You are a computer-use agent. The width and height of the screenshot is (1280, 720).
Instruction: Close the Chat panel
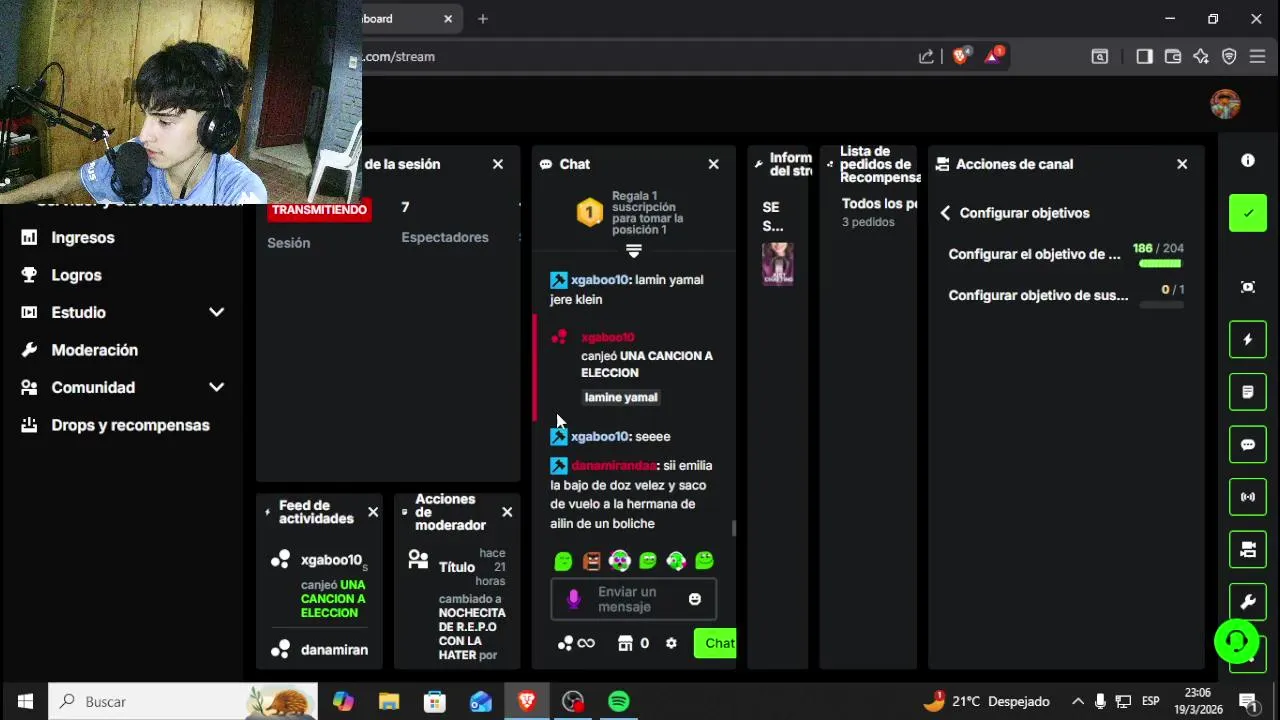pos(713,164)
